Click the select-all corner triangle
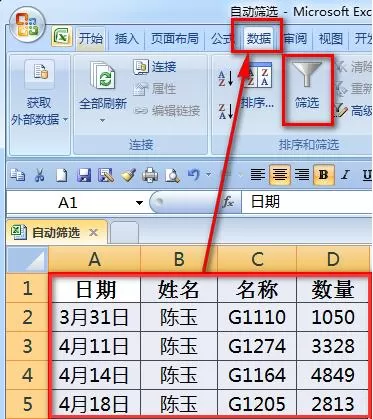373x419 pixels. click(27, 259)
